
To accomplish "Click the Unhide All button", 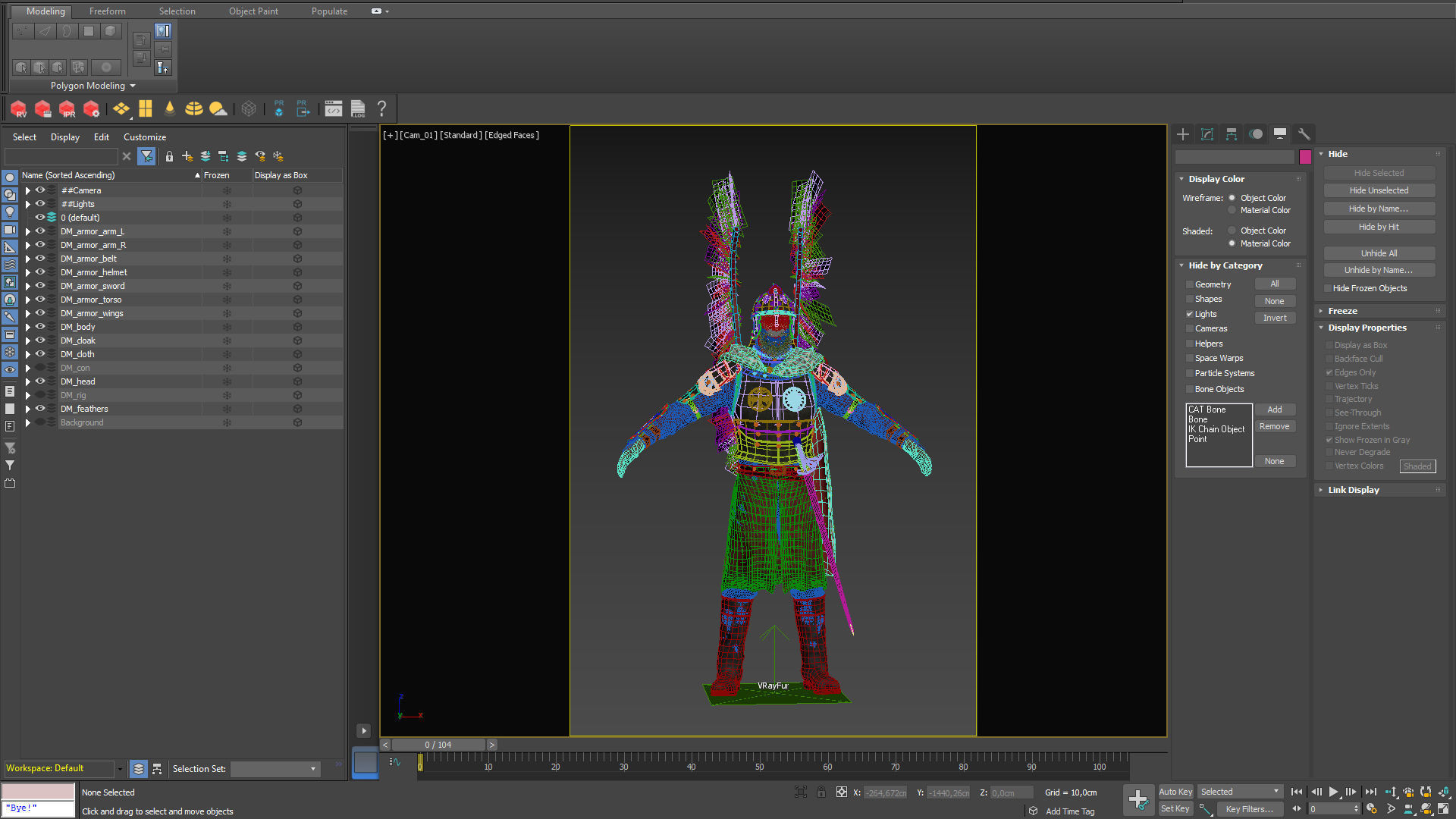I will [x=1379, y=254].
